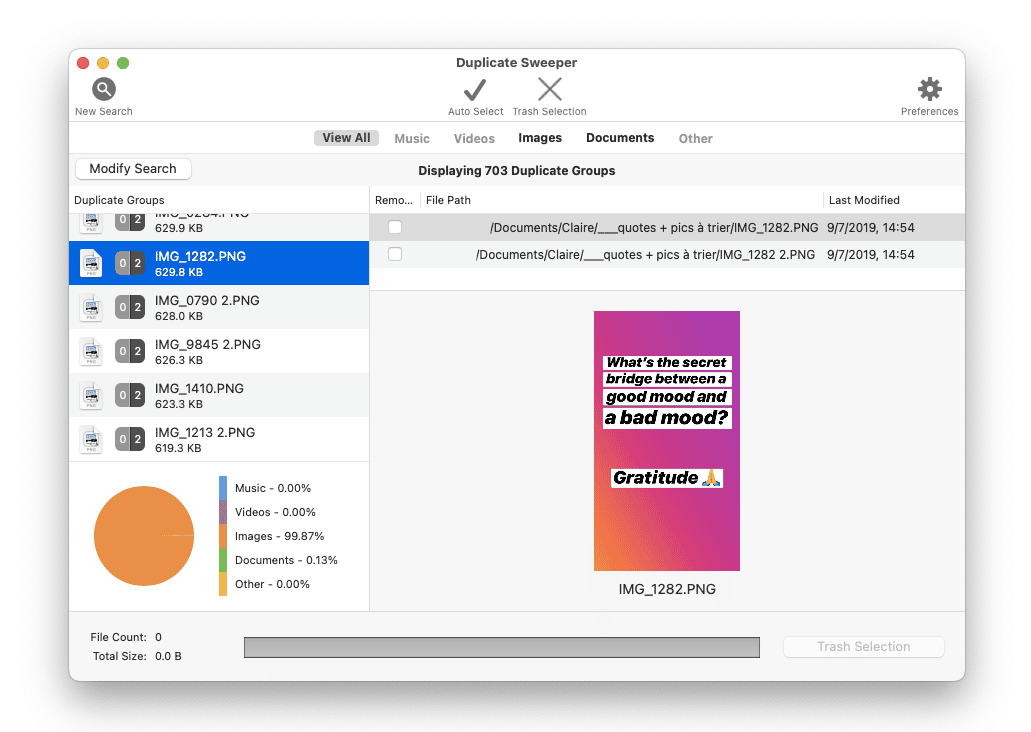Click the orange Images legend color swatch
This screenshot has height=732, width=1031.
pos(223,536)
